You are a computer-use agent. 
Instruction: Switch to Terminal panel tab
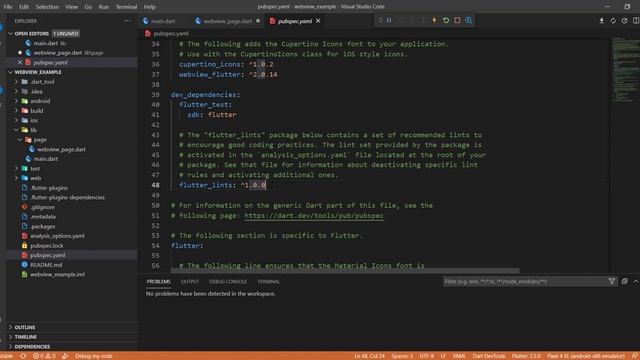[x=268, y=282]
